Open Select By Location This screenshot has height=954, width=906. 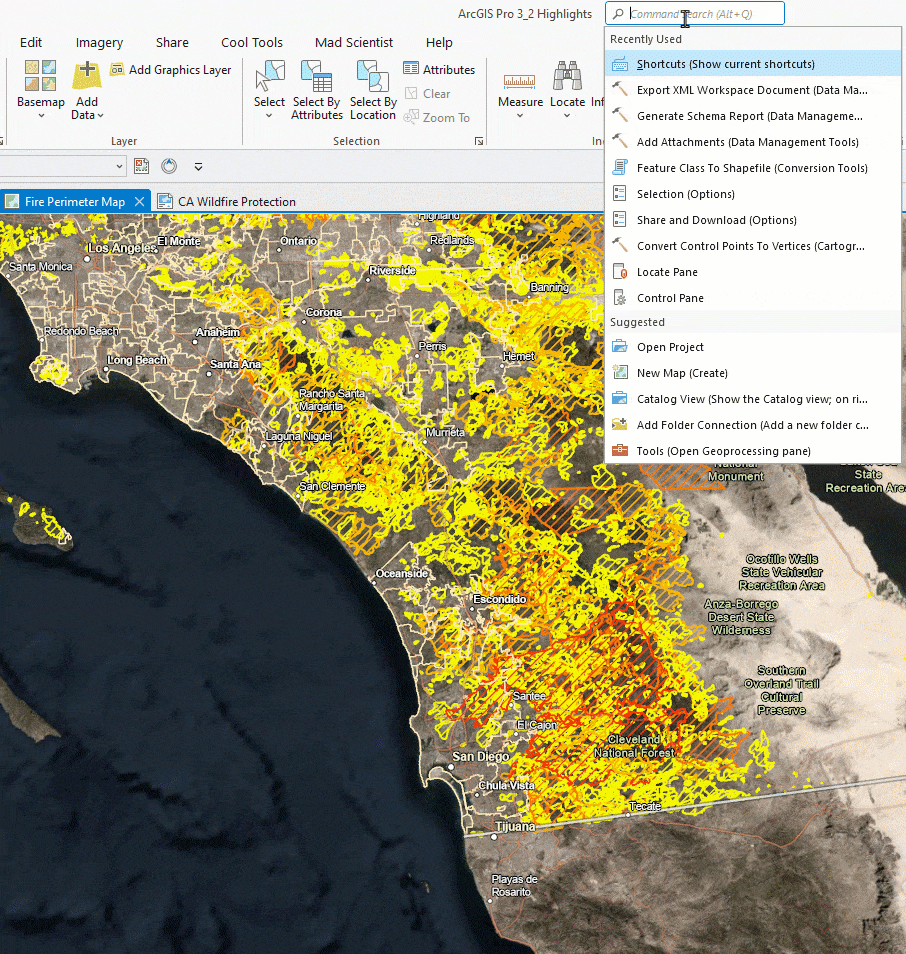click(373, 89)
